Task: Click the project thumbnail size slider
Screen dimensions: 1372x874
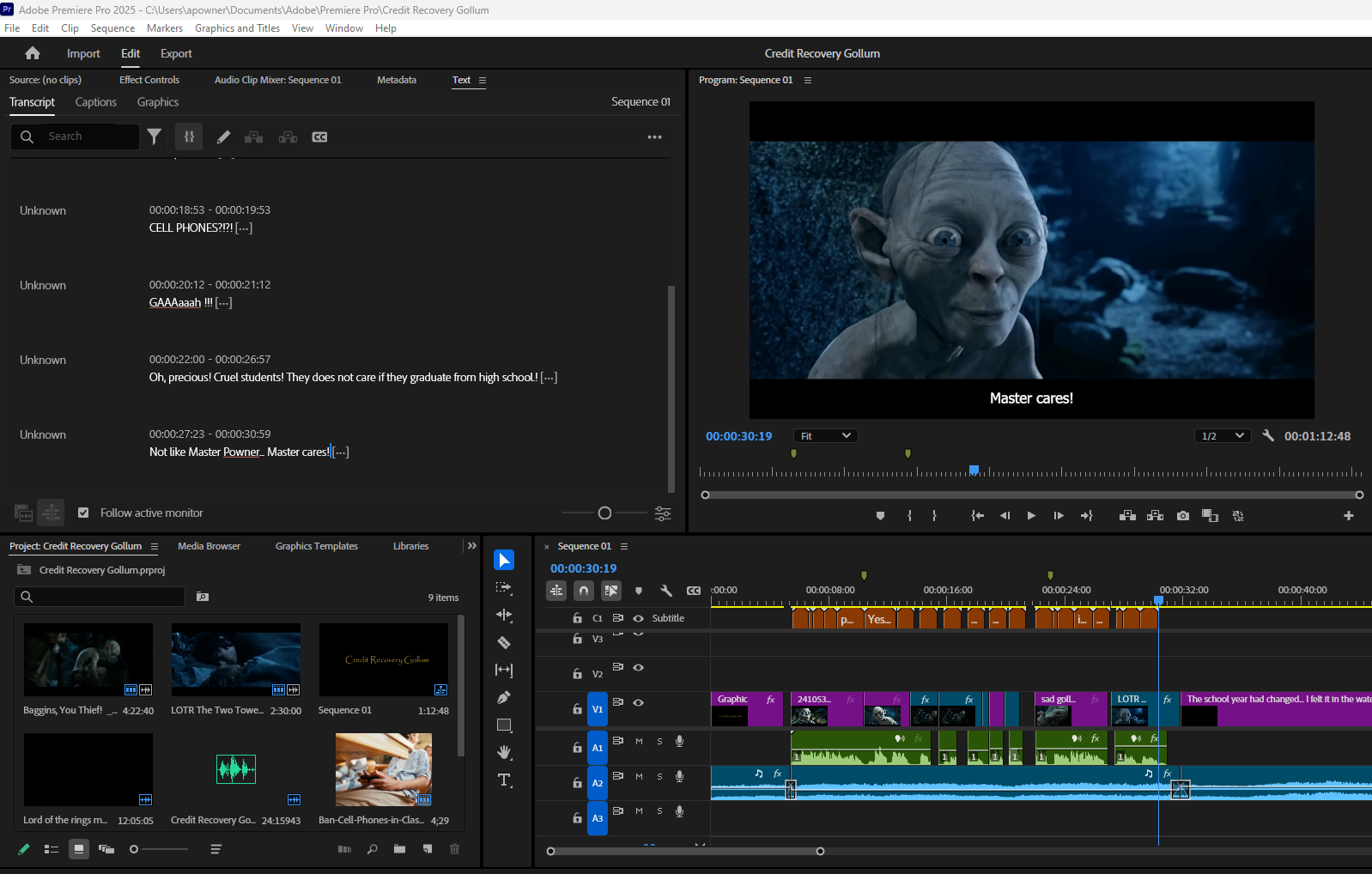Action: (x=135, y=849)
